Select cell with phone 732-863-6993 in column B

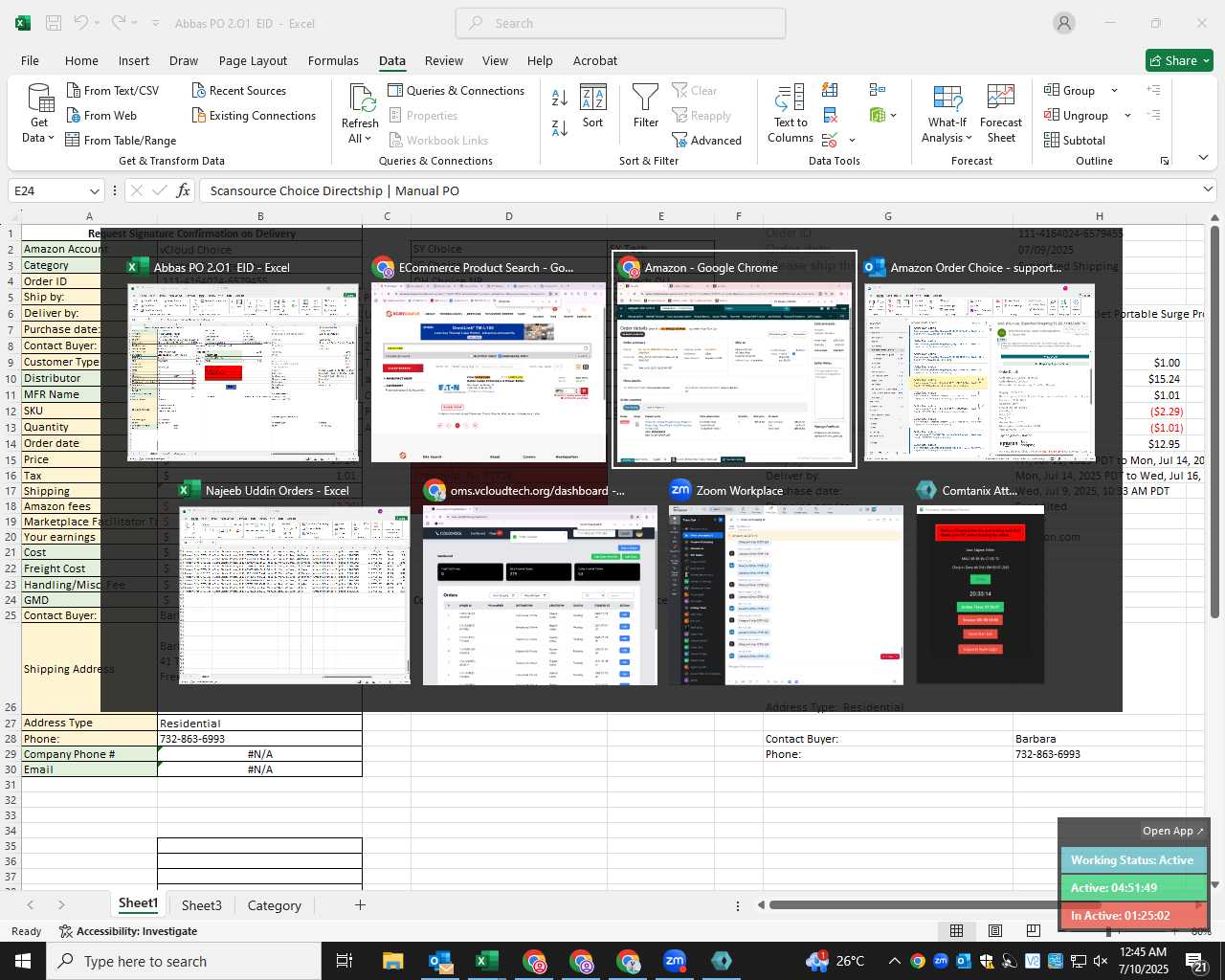260,739
